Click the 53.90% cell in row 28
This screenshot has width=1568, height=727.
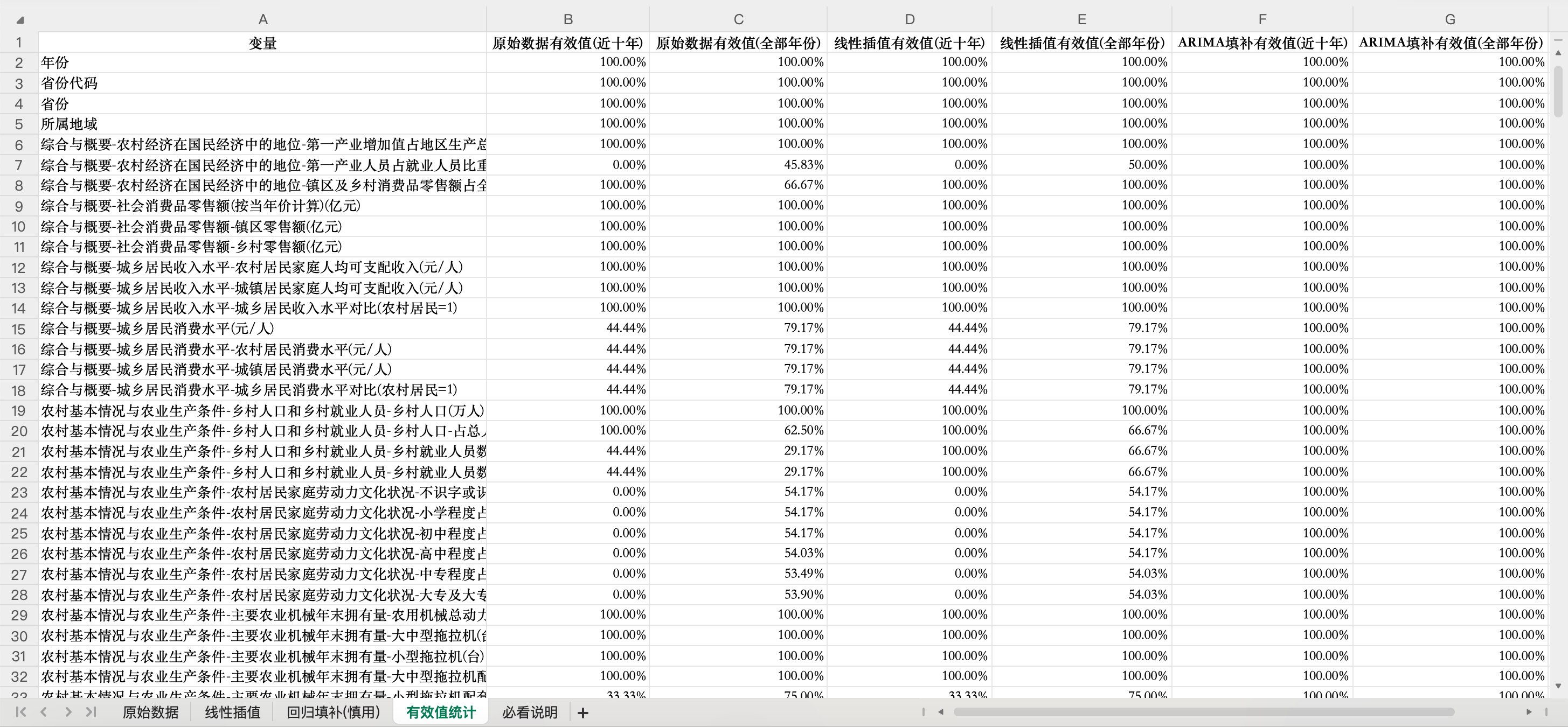tap(738, 595)
